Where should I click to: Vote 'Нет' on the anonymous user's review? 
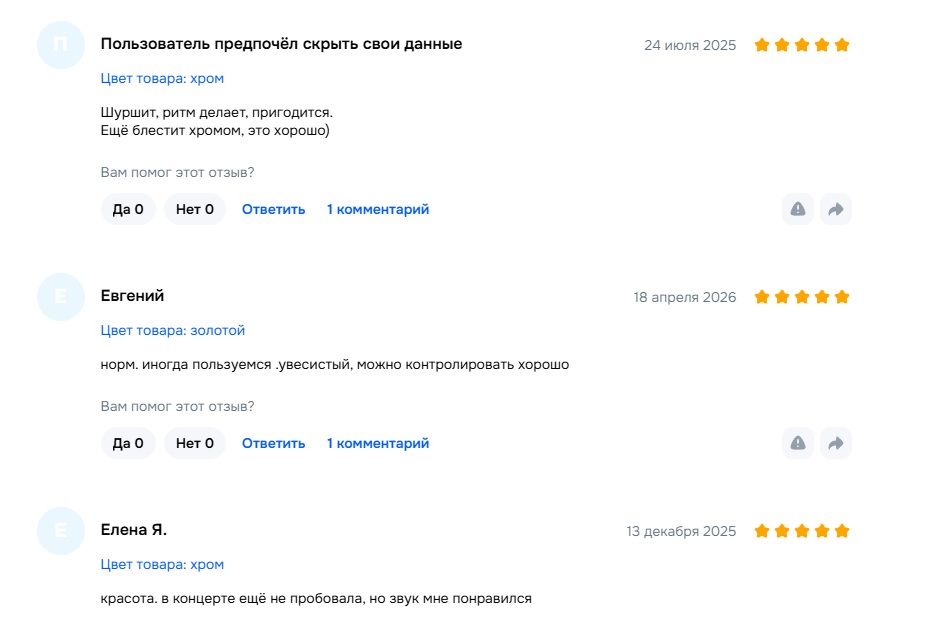tap(195, 209)
